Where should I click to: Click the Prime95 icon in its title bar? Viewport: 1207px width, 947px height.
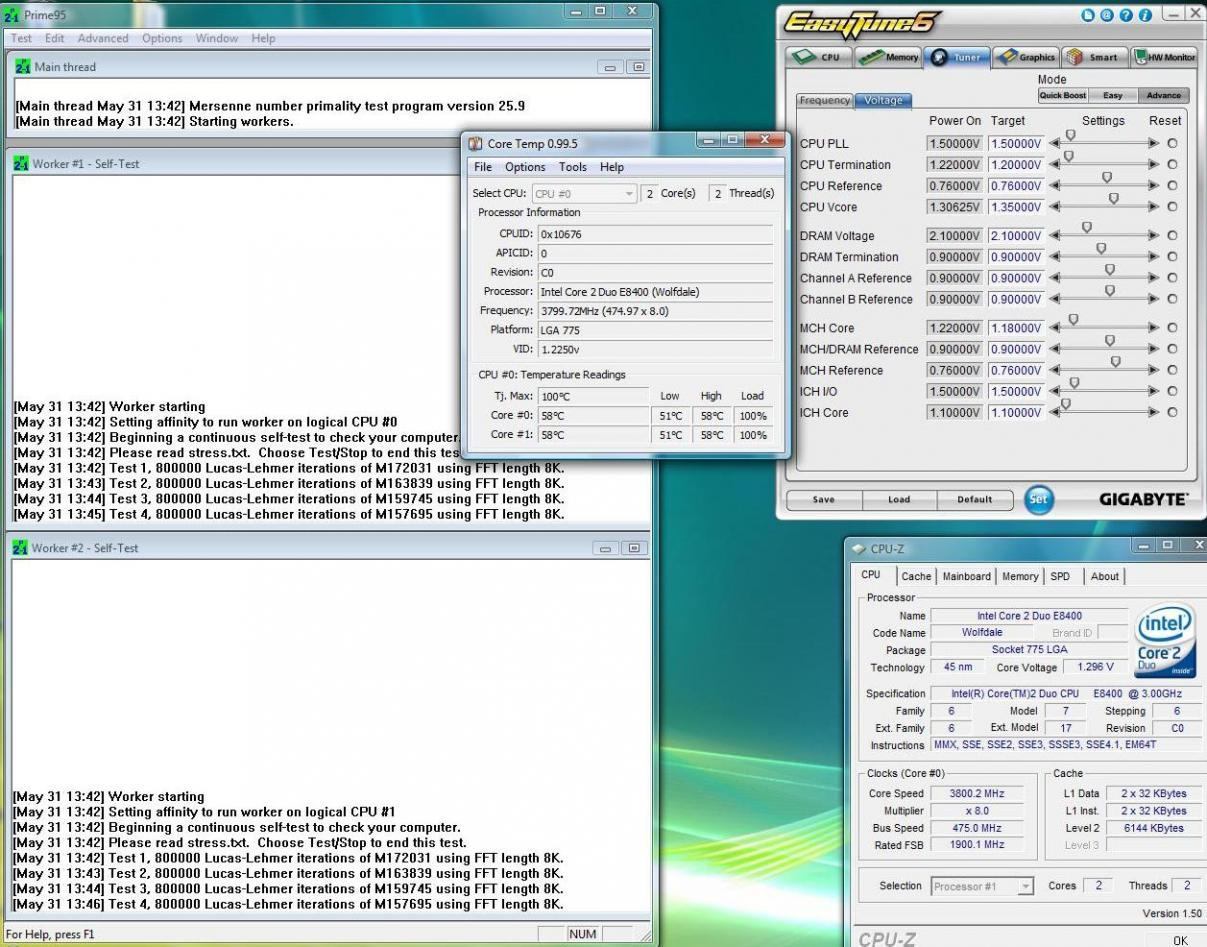tap(12, 15)
